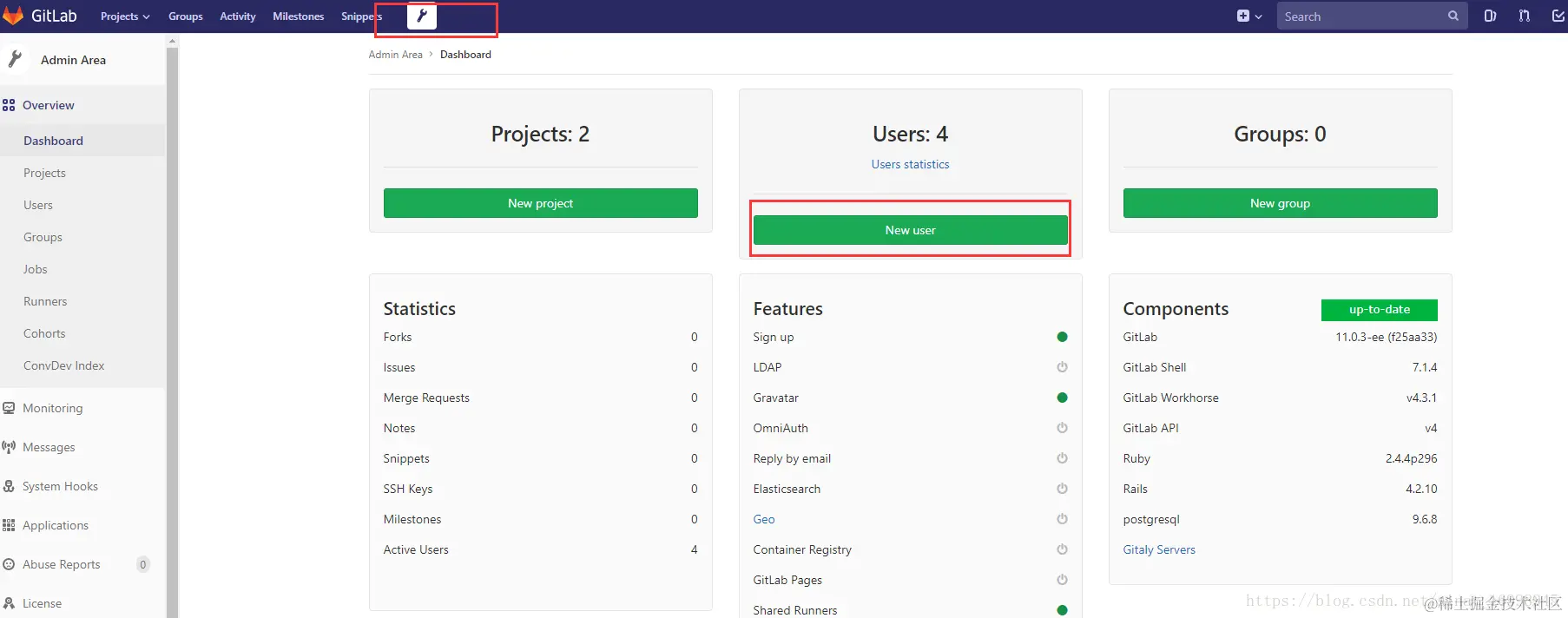Click the OmniAuth disabled power icon

coord(1062,428)
